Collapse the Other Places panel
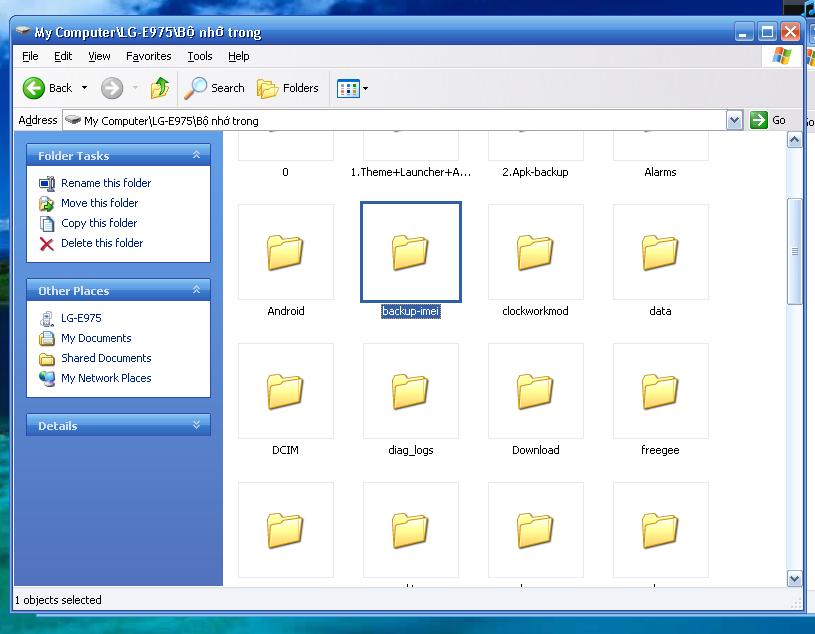This screenshot has width=815, height=634. point(196,290)
